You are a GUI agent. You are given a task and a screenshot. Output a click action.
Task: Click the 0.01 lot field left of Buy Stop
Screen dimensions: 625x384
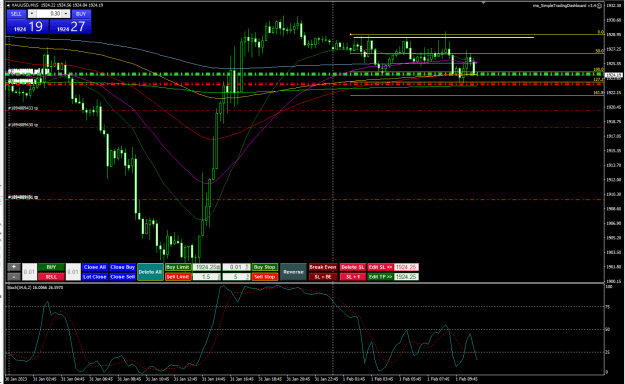coord(236,267)
